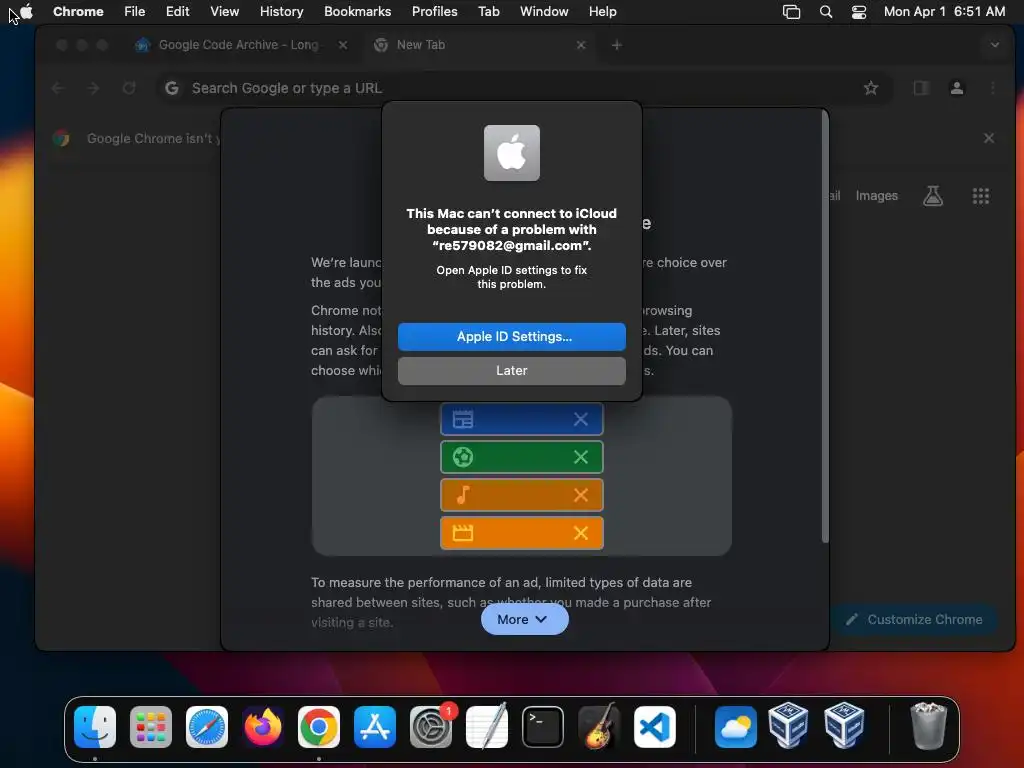Click the Stage Manager menu bar icon
The image size is (1024, 768).
tap(792, 11)
